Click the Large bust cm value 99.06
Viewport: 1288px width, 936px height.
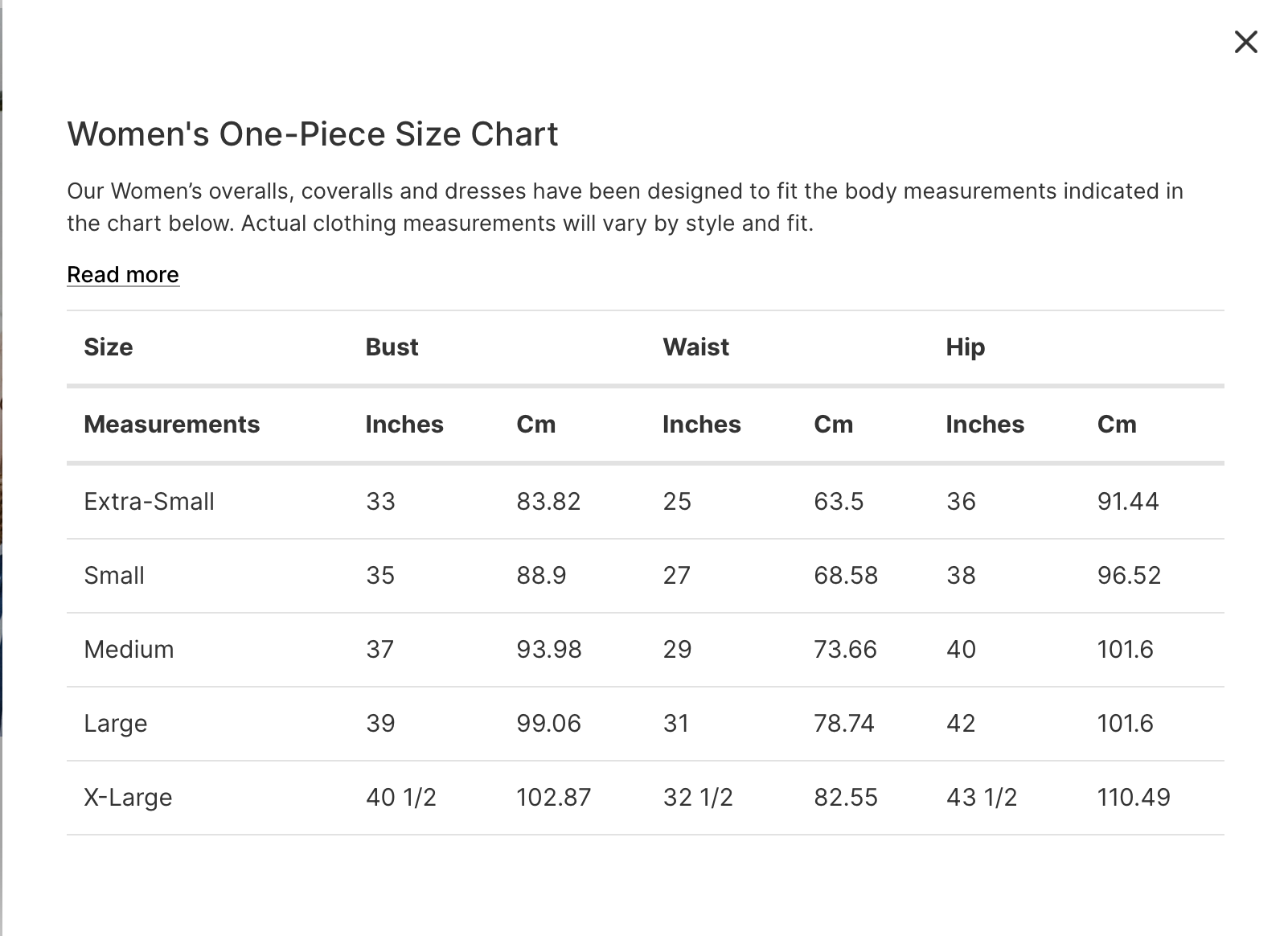(x=548, y=724)
